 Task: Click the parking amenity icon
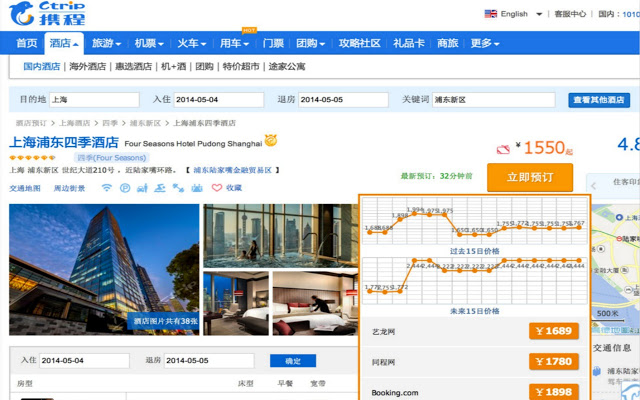125,188
